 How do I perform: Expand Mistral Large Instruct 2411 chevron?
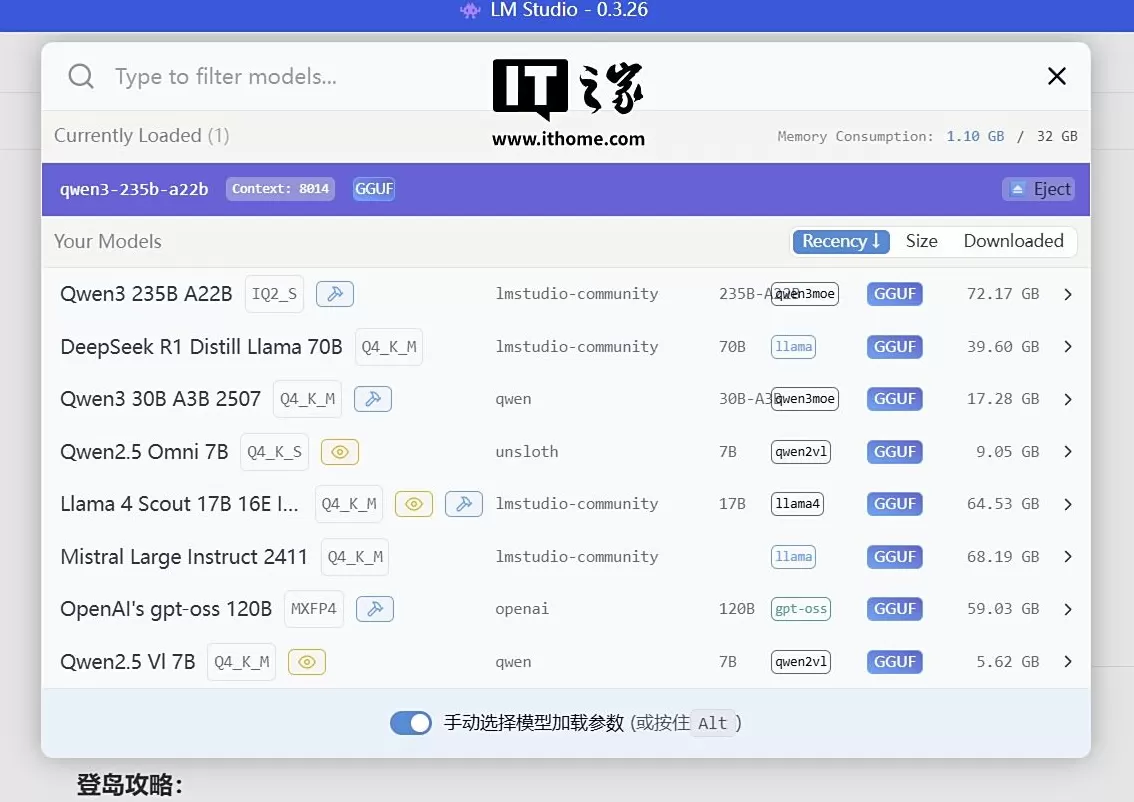click(1067, 557)
